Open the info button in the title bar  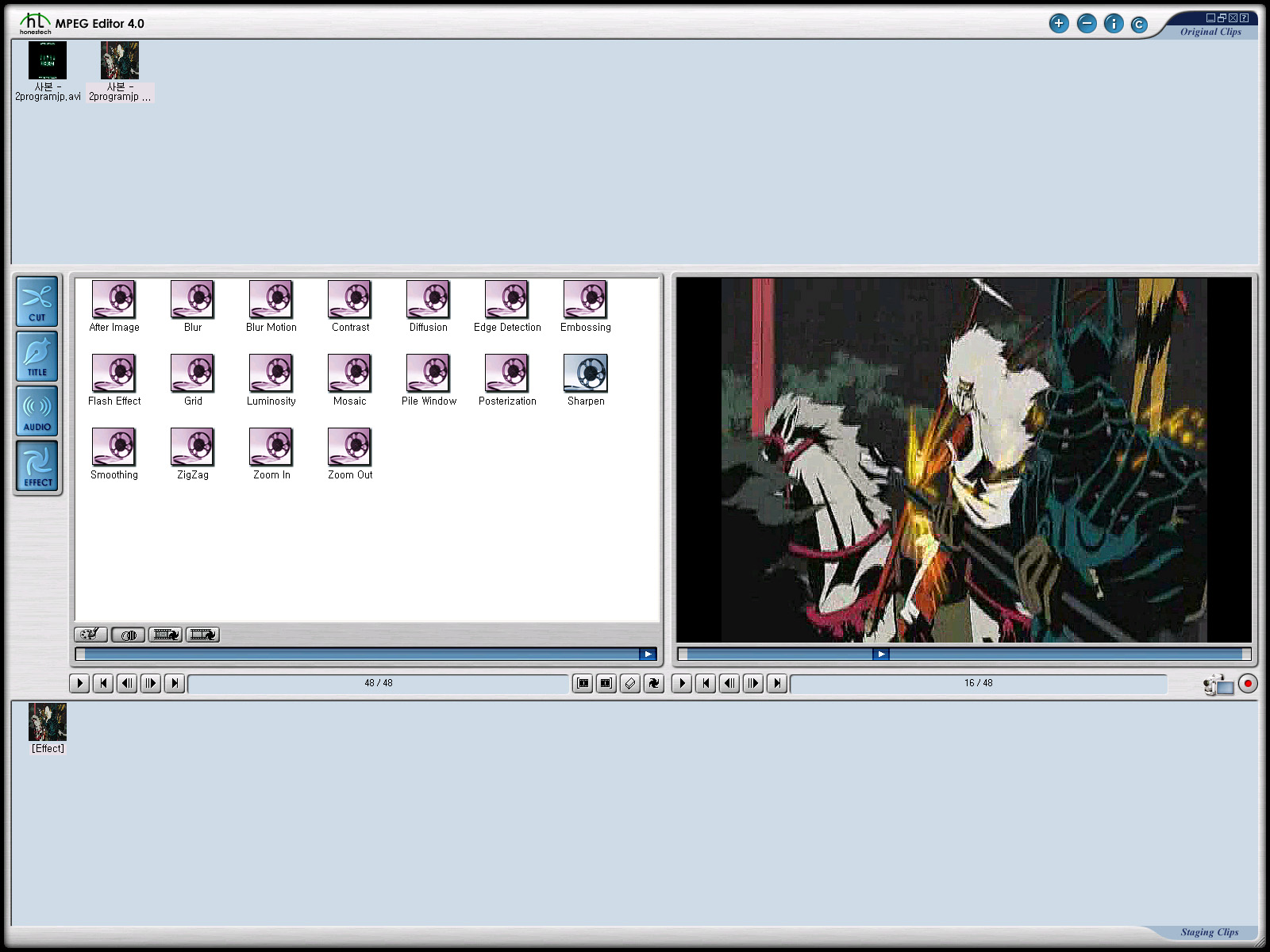point(1114,24)
